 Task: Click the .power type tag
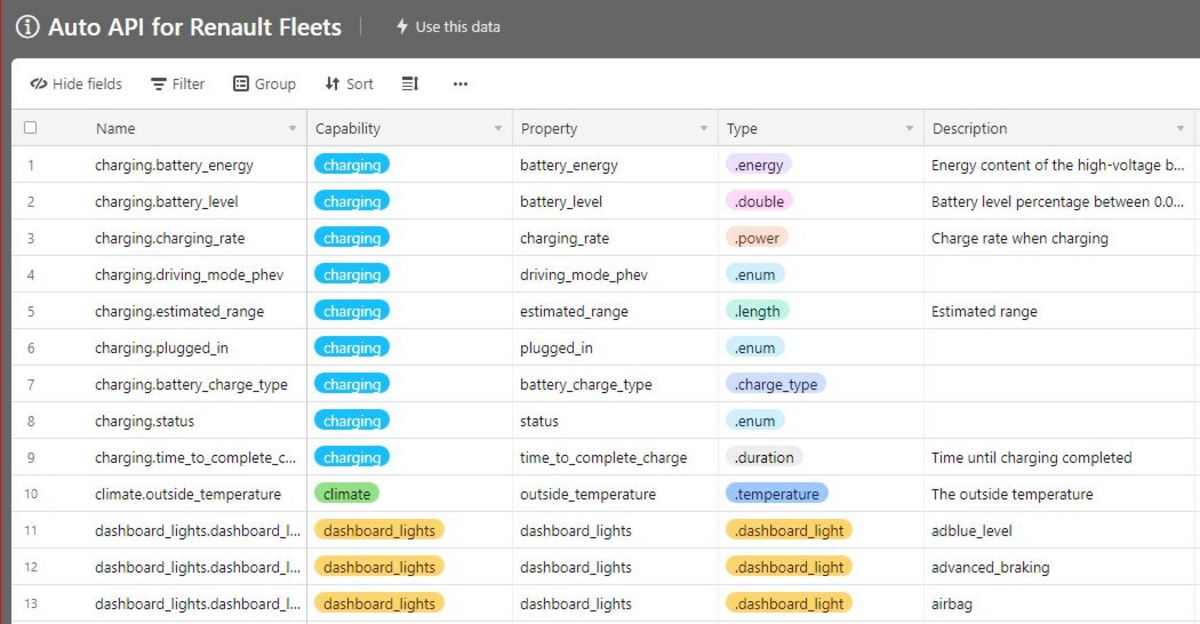tap(757, 238)
